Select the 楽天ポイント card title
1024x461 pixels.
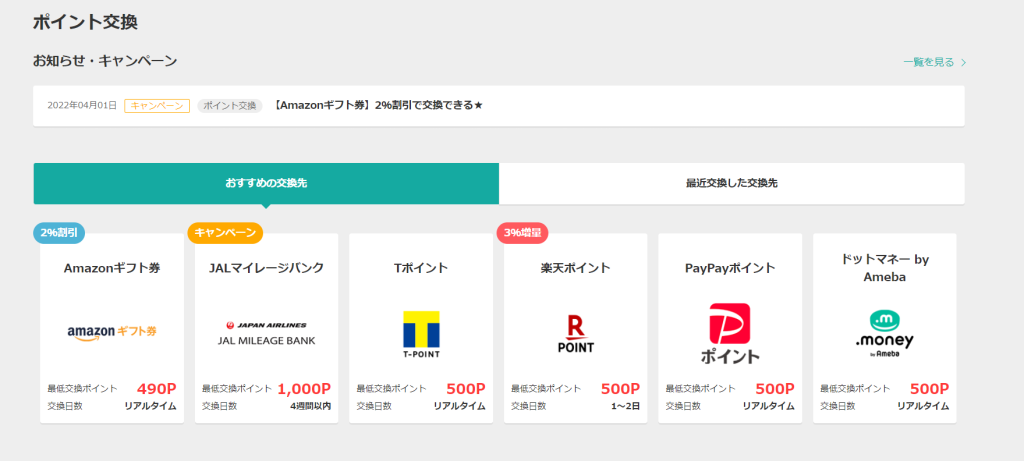pos(575,268)
